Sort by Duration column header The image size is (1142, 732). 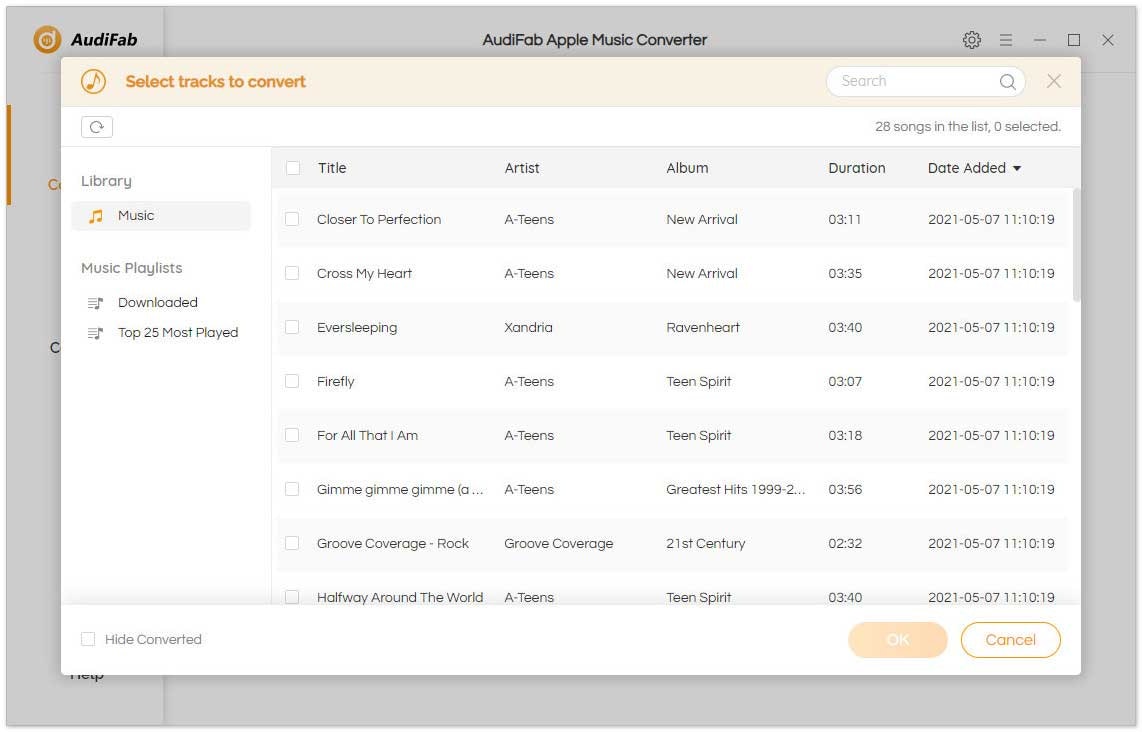pos(856,168)
